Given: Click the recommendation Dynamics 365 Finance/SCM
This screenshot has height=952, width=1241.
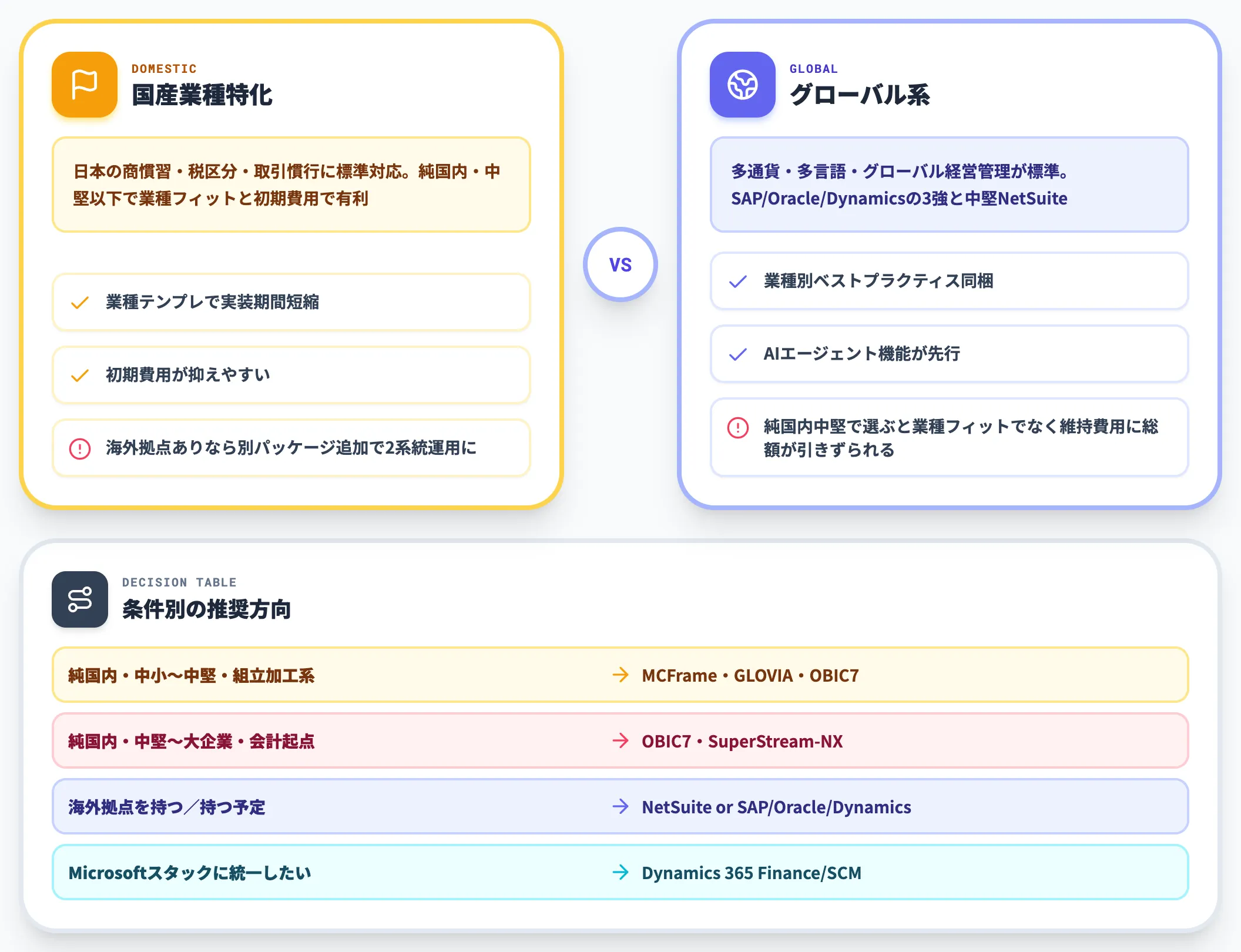Looking at the screenshot, I should (x=752, y=873).
